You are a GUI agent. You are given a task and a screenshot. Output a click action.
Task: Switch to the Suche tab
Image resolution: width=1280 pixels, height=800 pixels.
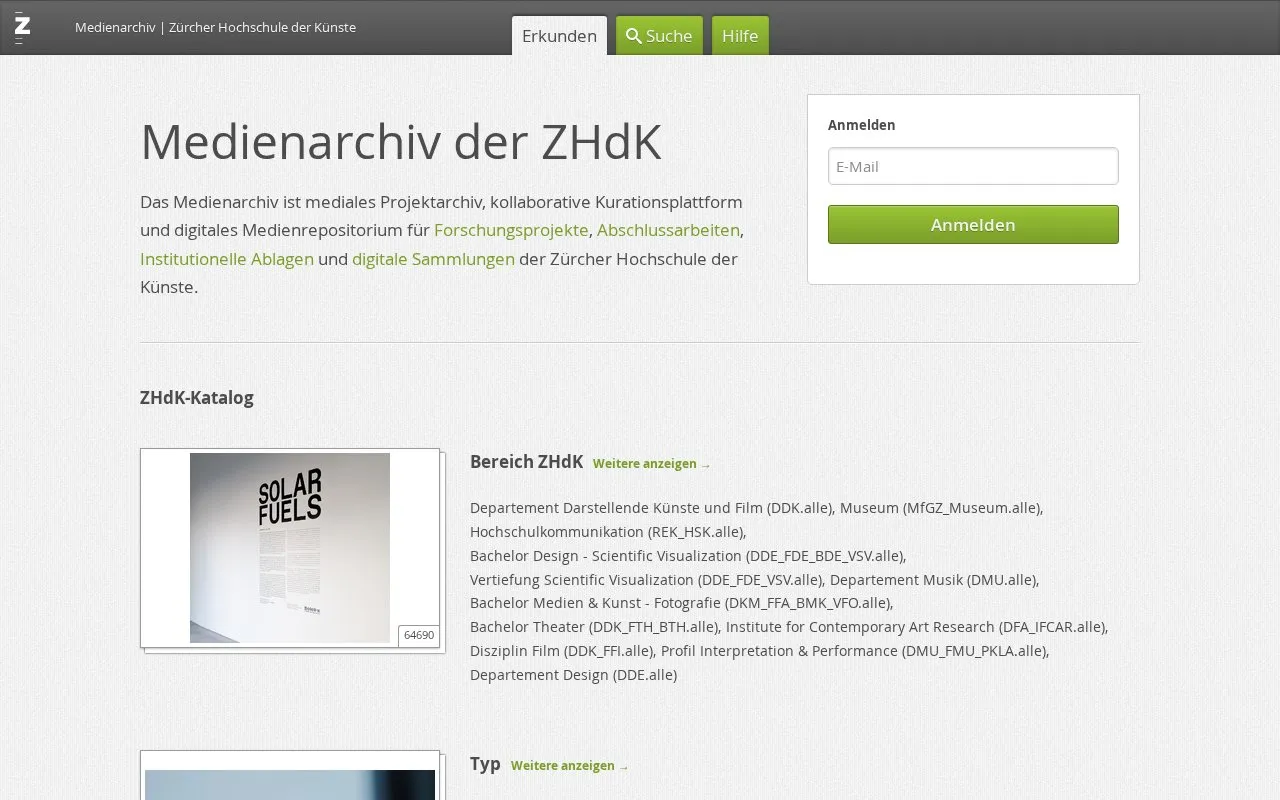click(x=659, y=36)
